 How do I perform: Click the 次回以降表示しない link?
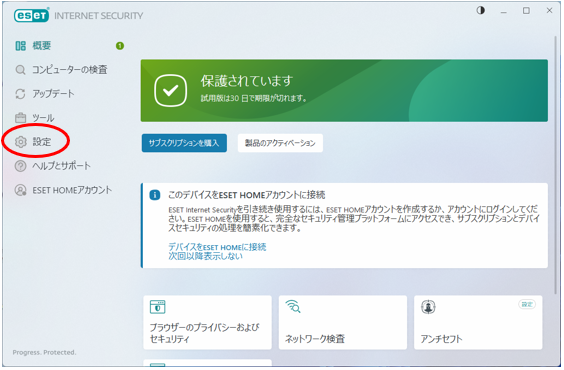click(205, 256)
